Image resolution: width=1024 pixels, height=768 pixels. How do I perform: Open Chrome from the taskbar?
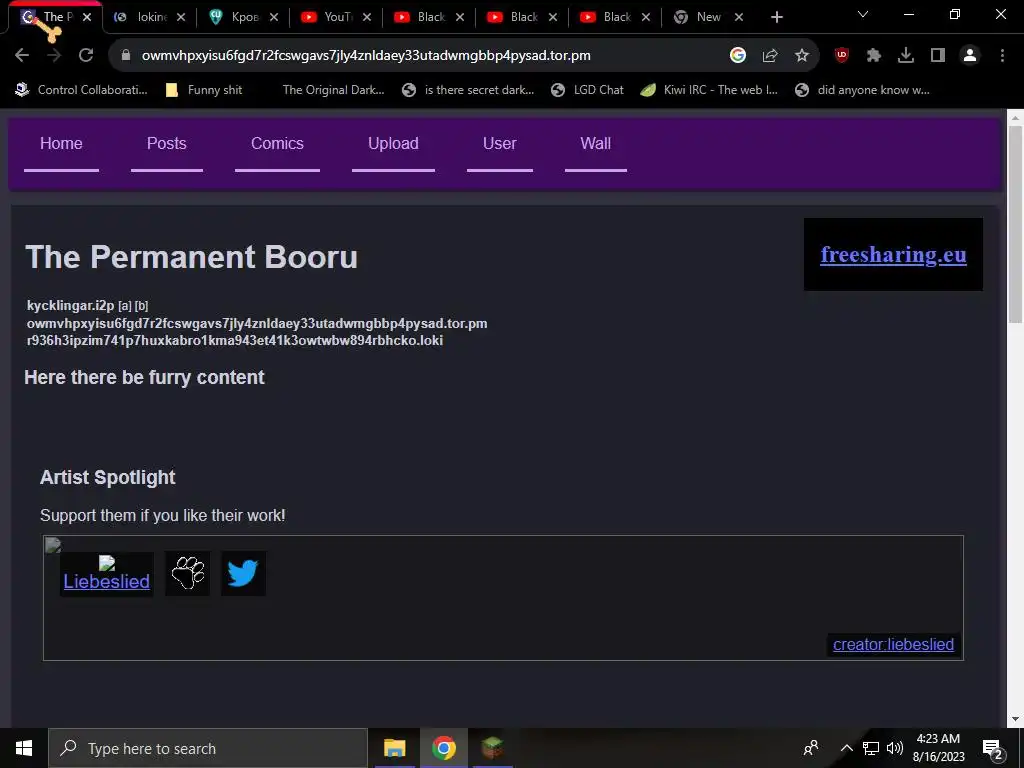tap(443, 748)
